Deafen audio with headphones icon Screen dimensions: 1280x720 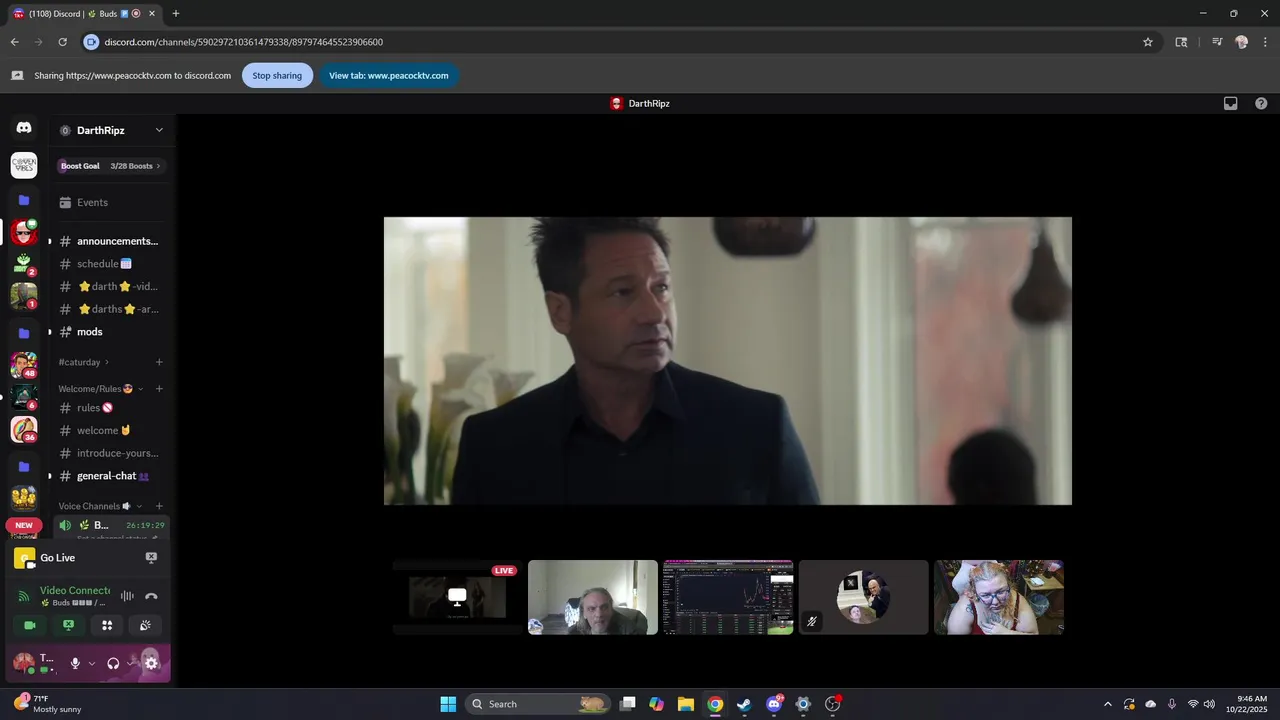coord(113,663)
